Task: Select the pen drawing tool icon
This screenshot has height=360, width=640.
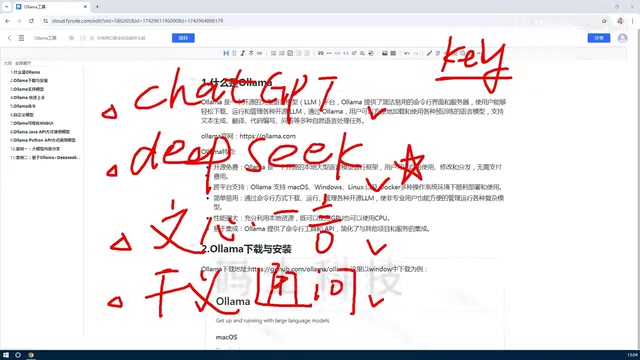Action: (429, 53)
